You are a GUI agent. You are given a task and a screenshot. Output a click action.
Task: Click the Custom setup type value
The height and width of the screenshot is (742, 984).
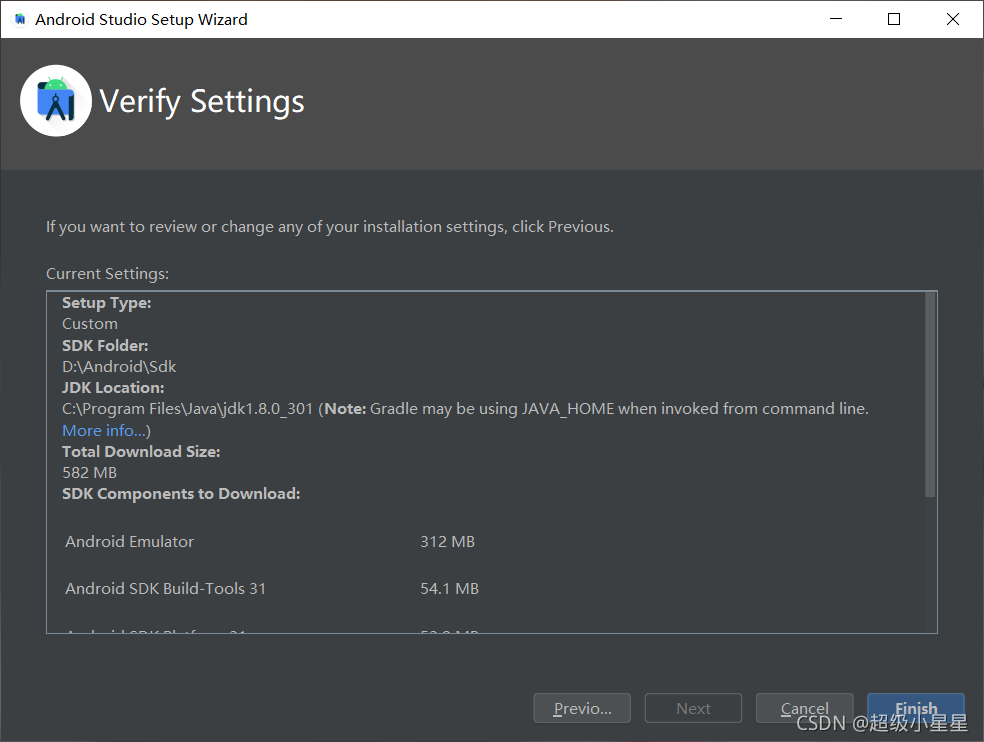tap(90, 324)
